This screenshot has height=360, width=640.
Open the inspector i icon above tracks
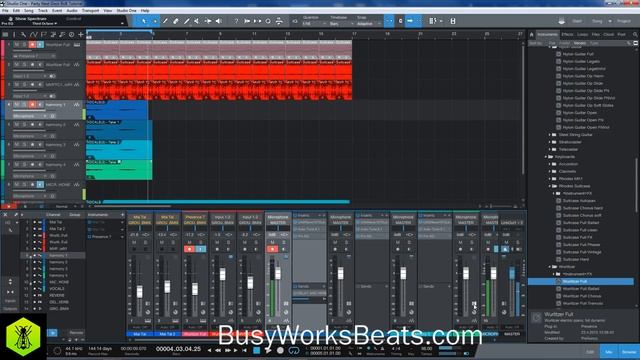(14, 35)
